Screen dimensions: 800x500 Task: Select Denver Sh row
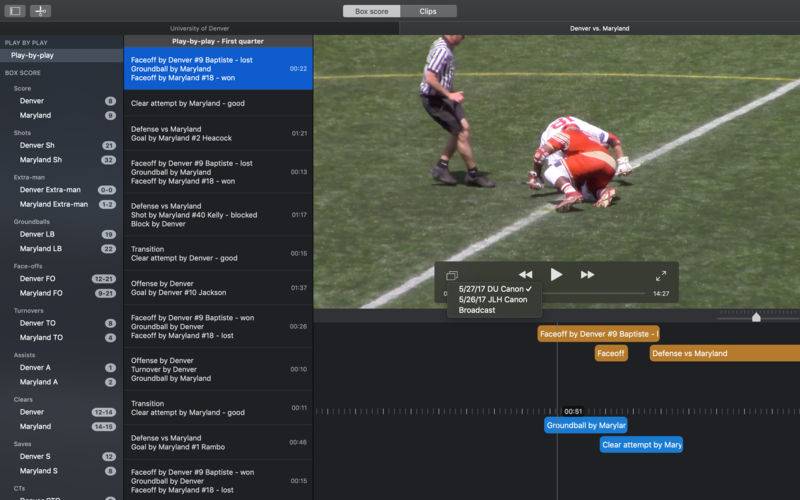[61, 145]
